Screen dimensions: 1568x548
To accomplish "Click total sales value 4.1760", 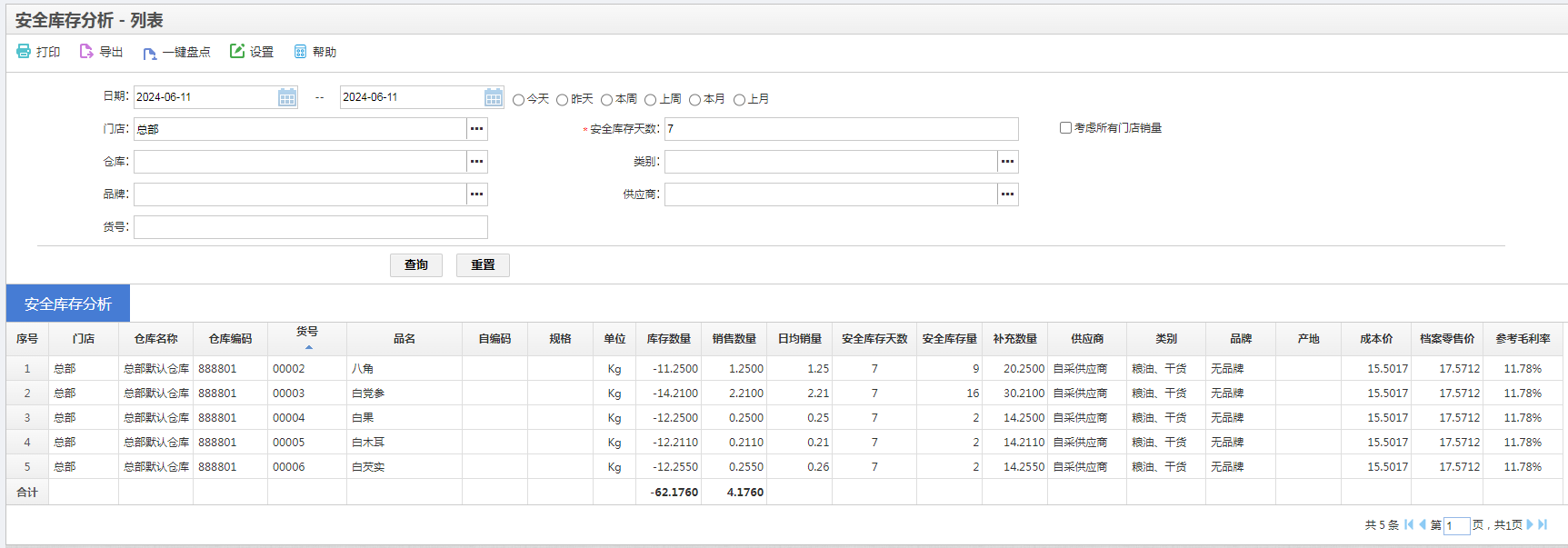I will (x=745, y=493).
